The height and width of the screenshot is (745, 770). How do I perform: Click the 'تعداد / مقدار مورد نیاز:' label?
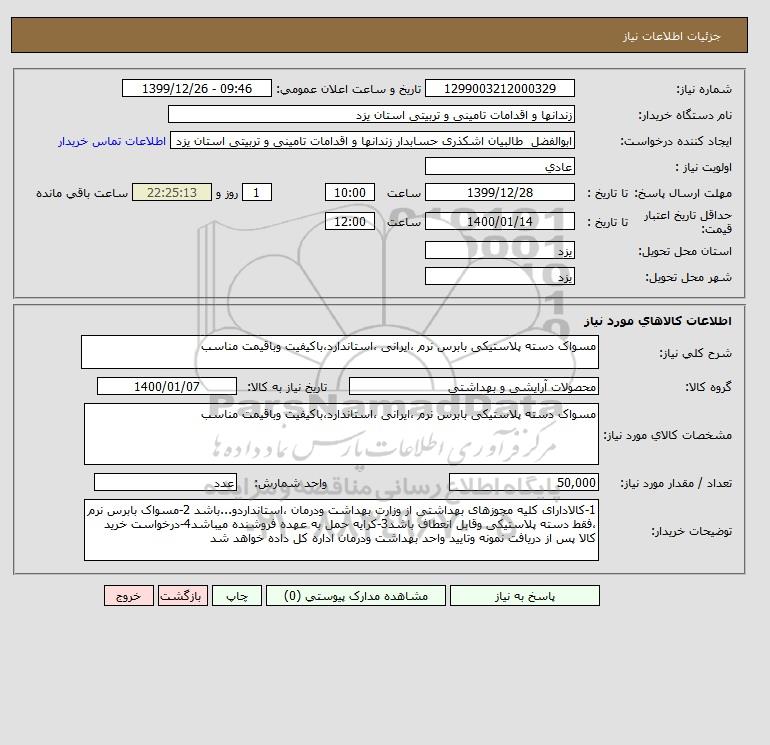click(676, 483)
